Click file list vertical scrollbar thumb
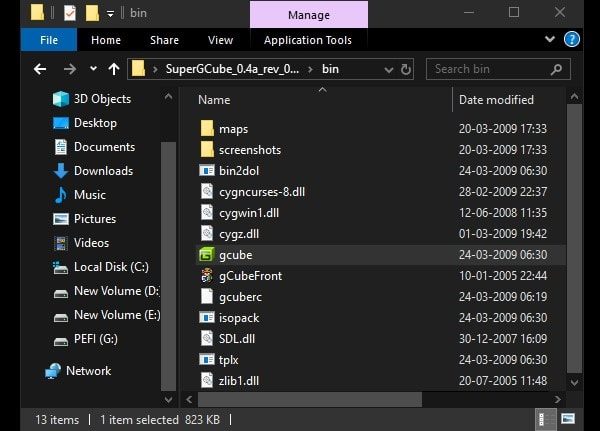Image resolution: width=600 pixels, height=431 pixels. pyautogui.click(x=574, y=238)
